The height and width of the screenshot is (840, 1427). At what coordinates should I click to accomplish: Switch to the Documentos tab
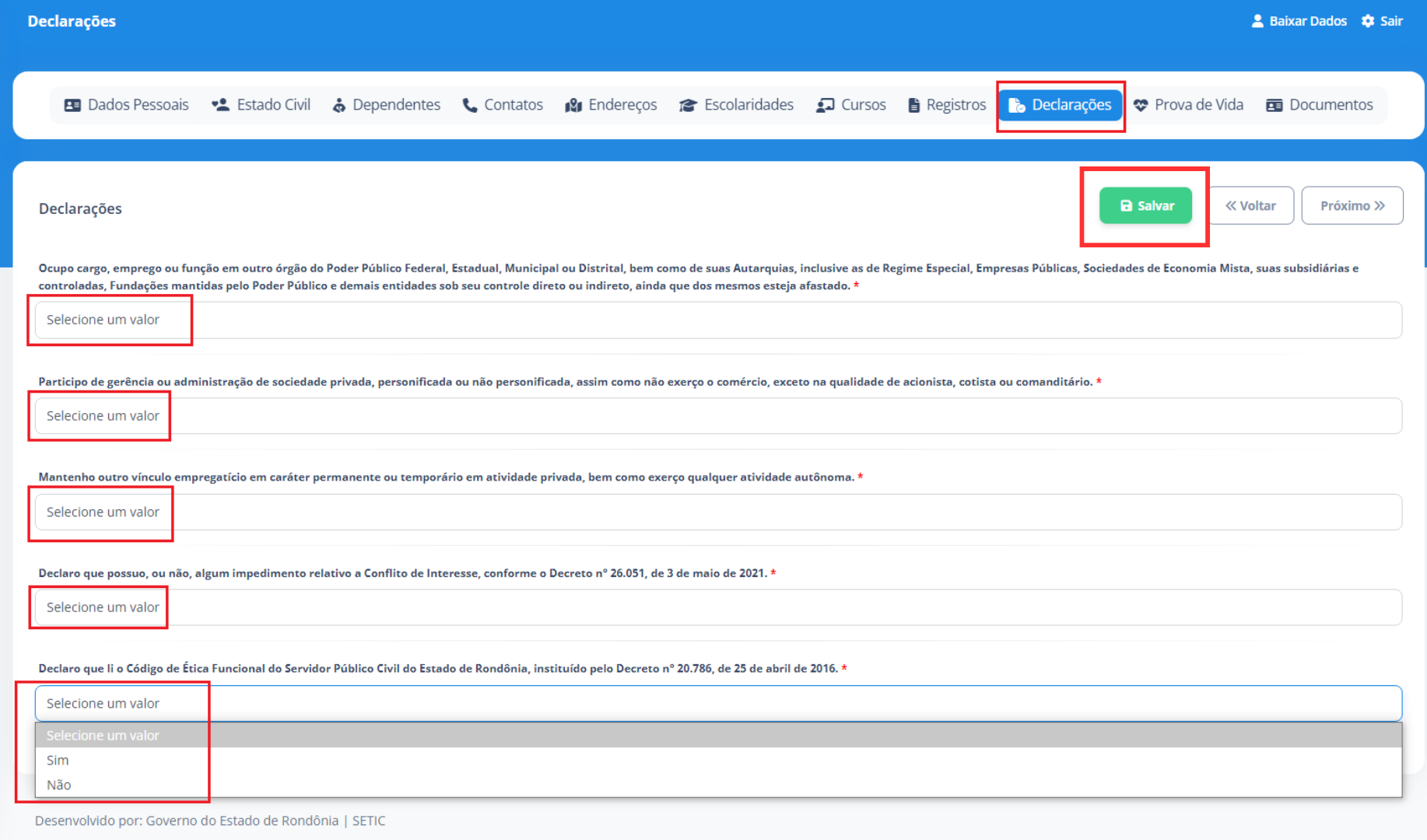click(1320, 105)
